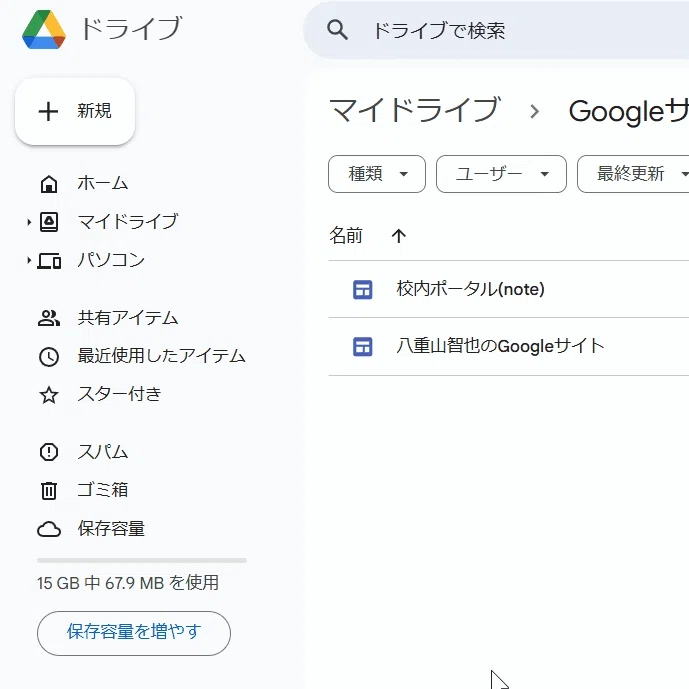This screenshot has height=689, width=689.
Task: Click the 保存容量 cloud icon
Action: tap(49, 529)
